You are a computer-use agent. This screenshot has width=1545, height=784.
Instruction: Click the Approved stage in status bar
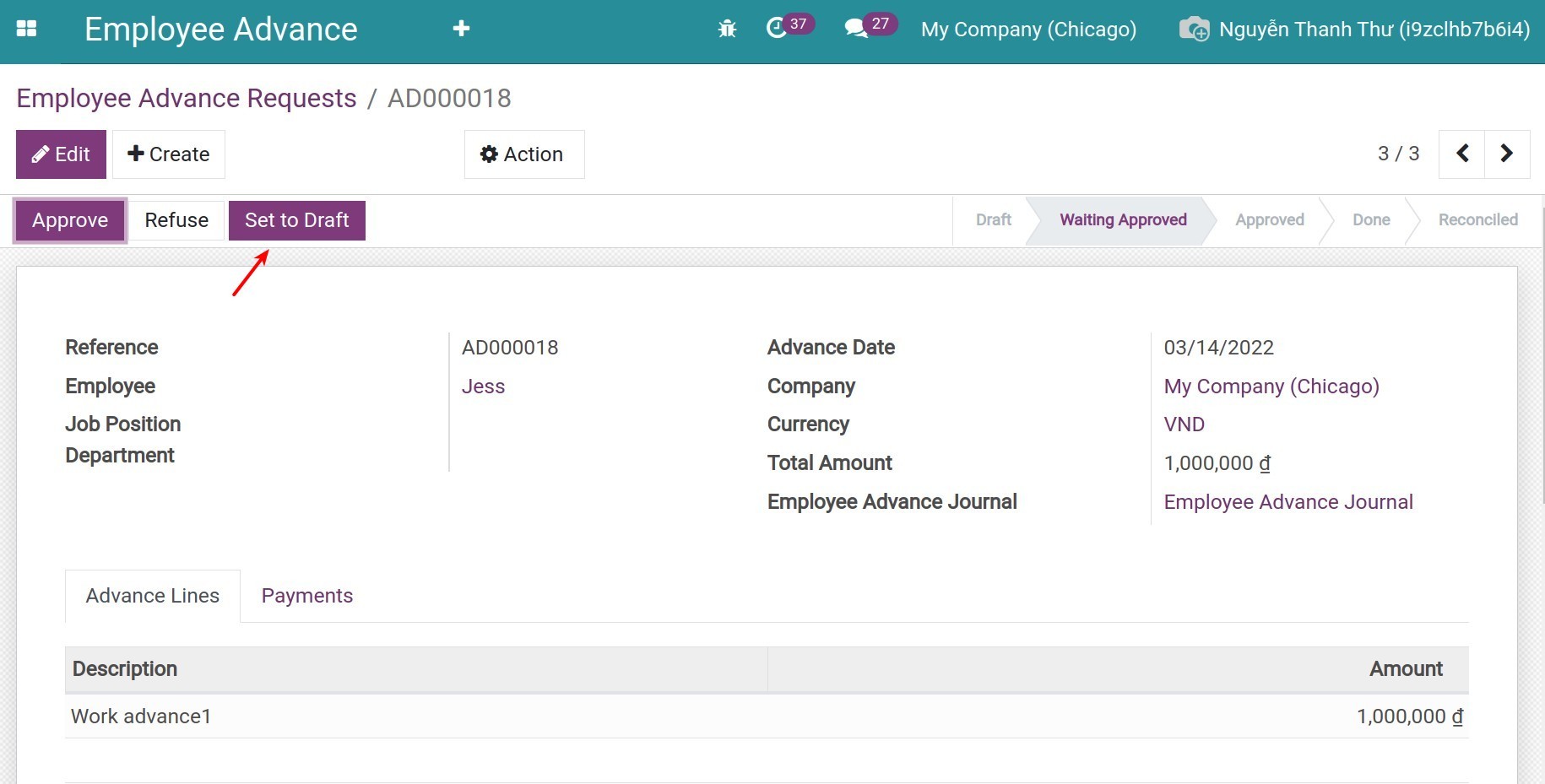tap(1269, 220)
